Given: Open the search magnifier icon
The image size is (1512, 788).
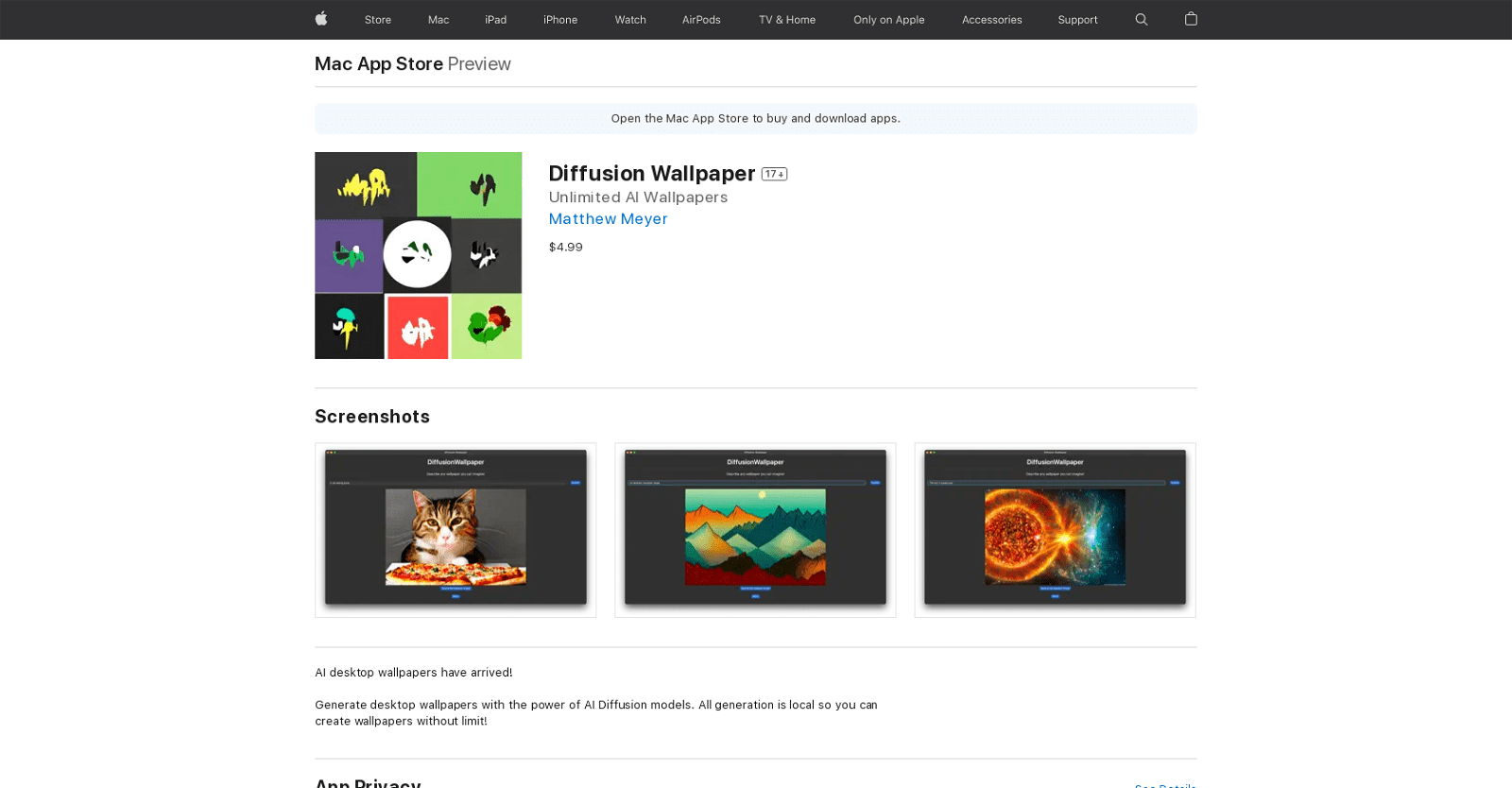Looking at the screenshot, I should coord(1142,20).
